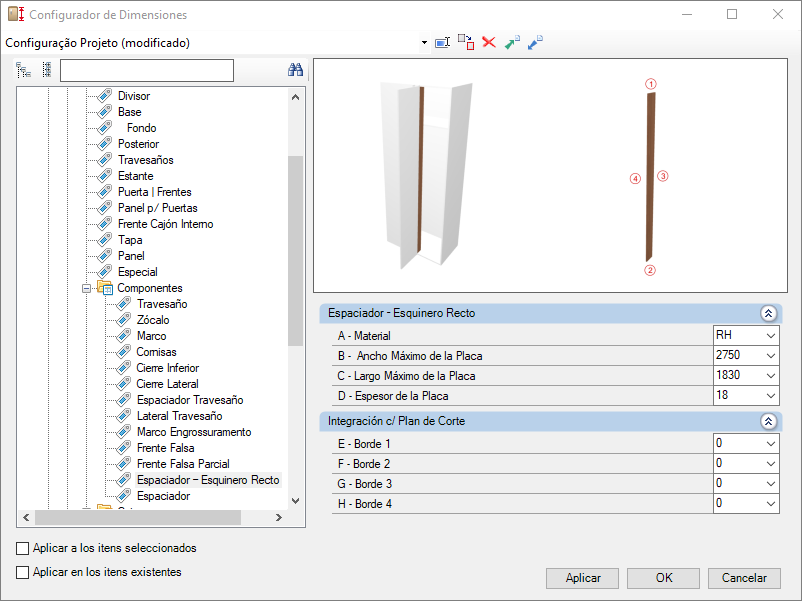Click the Cancelar button
802x601 pixels.
tap(744, 578)
